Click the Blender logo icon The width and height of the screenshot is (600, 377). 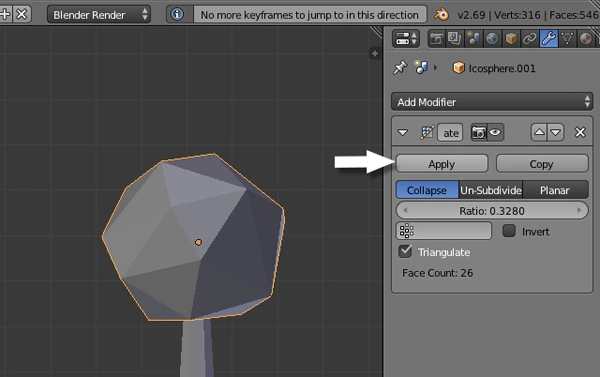click(441, 15)
